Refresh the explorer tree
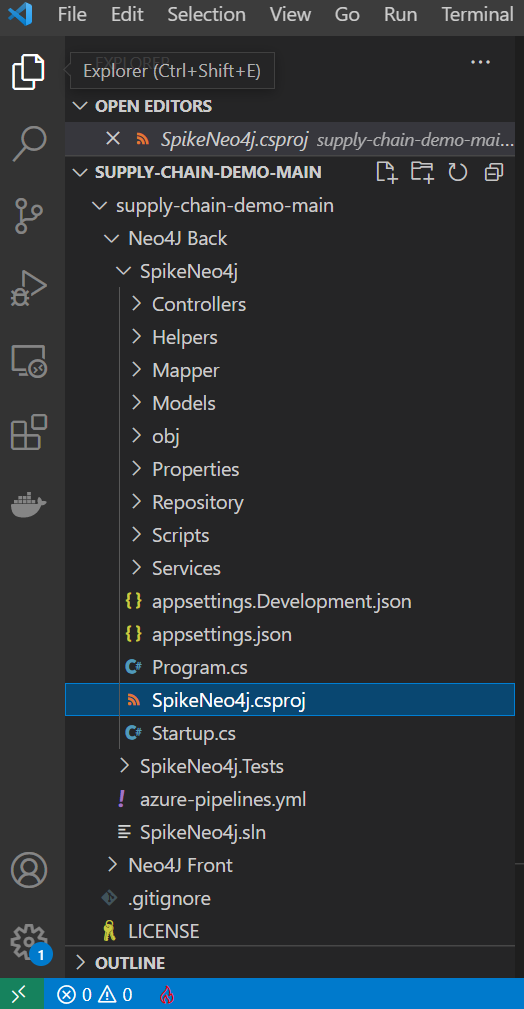 coord(458,172)
